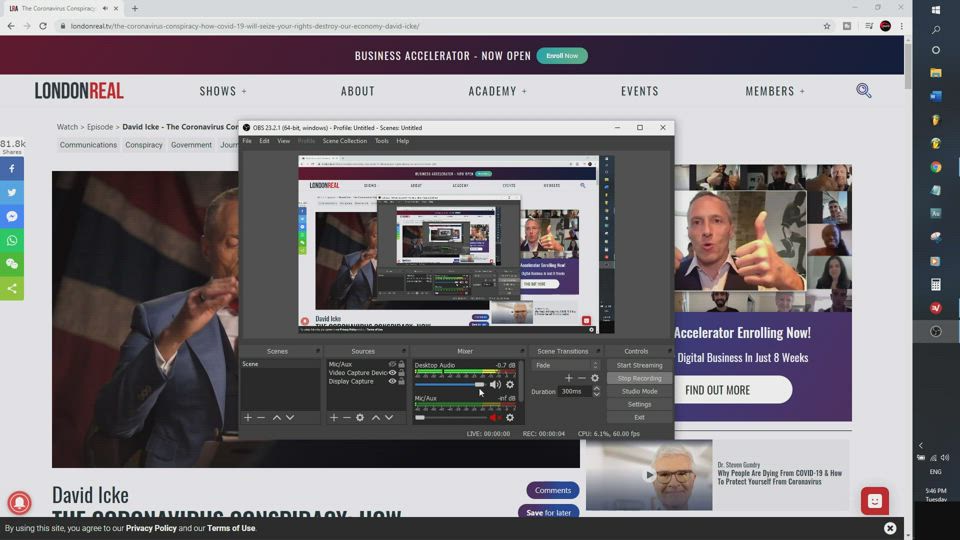
Task: Add a new scene with plus icon
Action: pos(248,417)
